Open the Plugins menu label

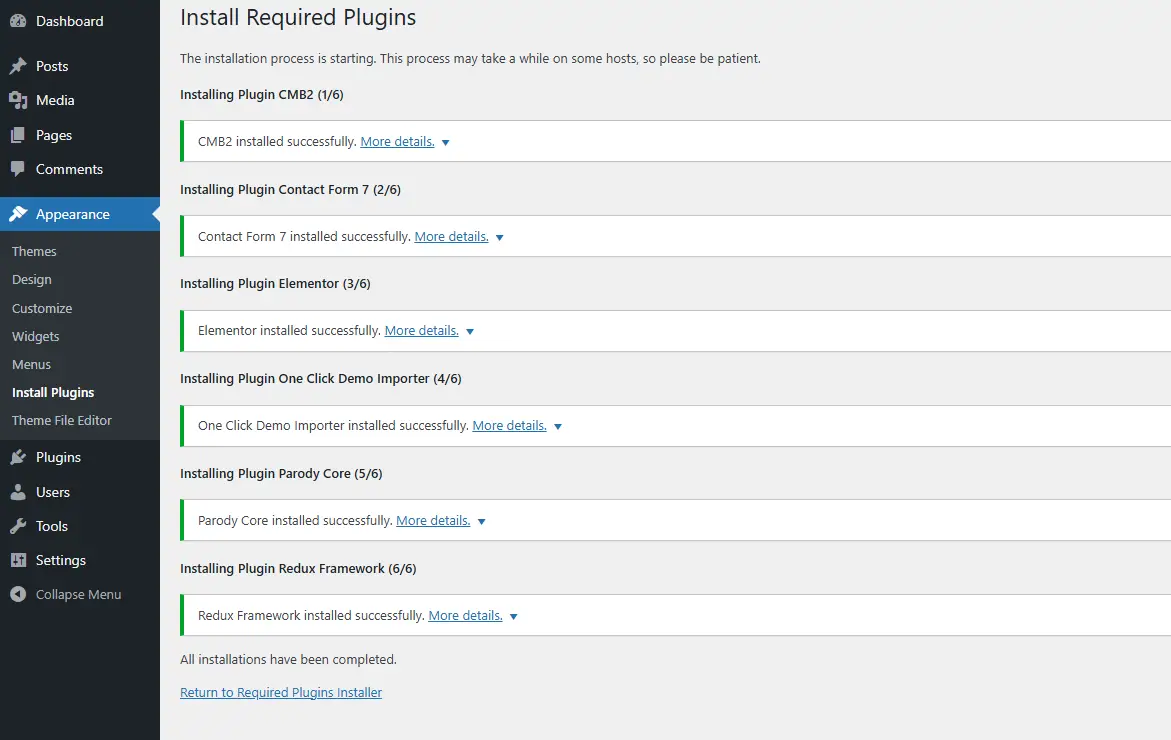58,457
